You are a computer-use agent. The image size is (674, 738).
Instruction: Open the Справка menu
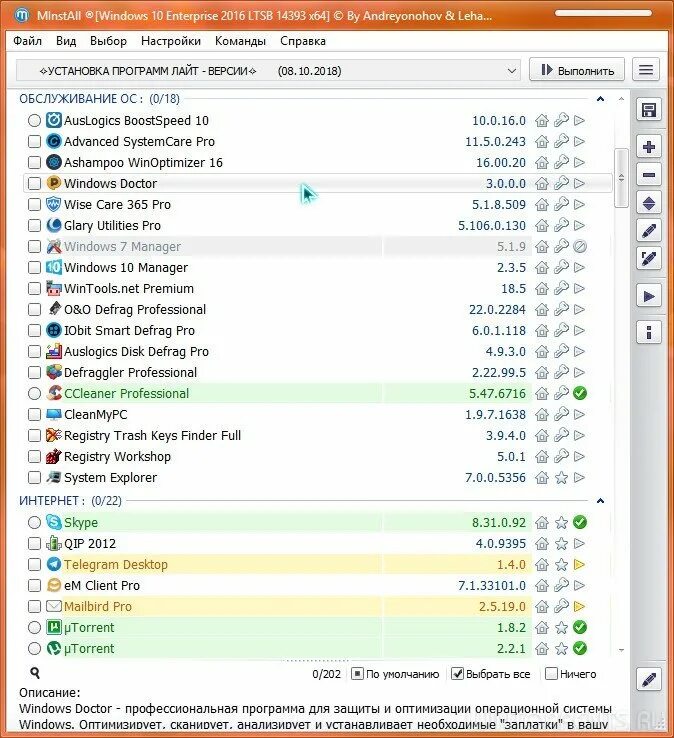(303, 41)
